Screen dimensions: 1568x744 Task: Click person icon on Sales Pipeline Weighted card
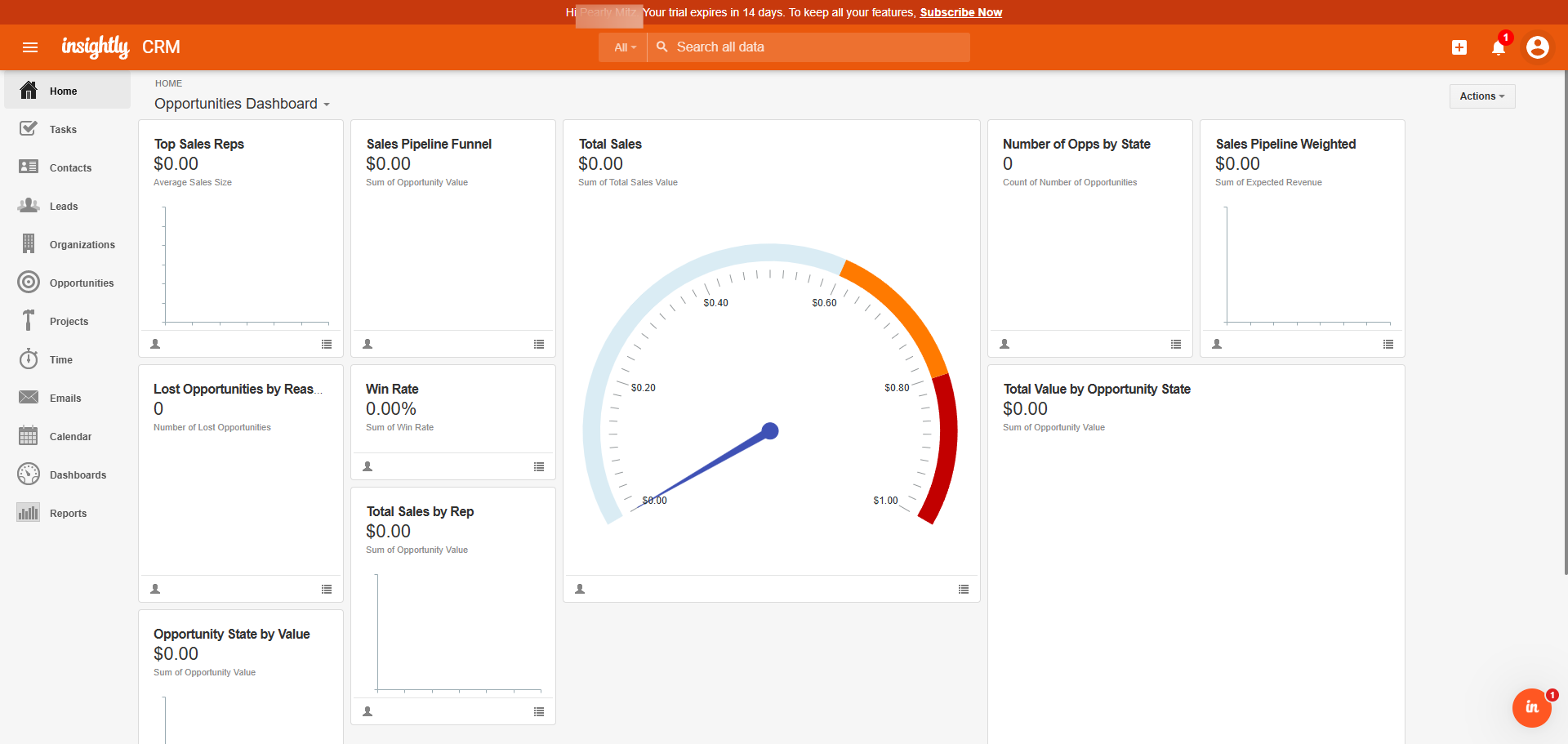1217,345
